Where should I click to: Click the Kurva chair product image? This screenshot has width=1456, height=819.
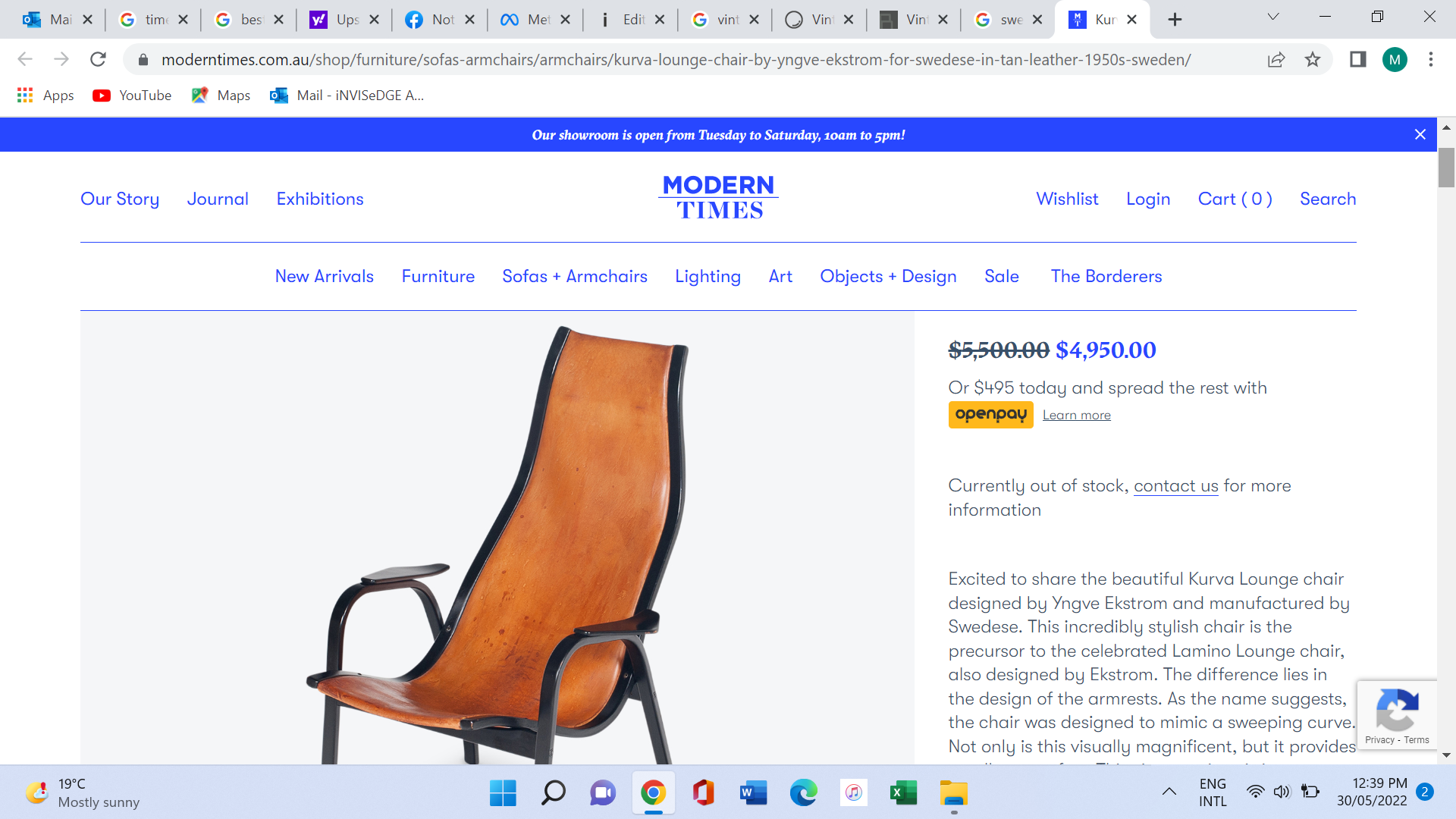click(497, 538)
